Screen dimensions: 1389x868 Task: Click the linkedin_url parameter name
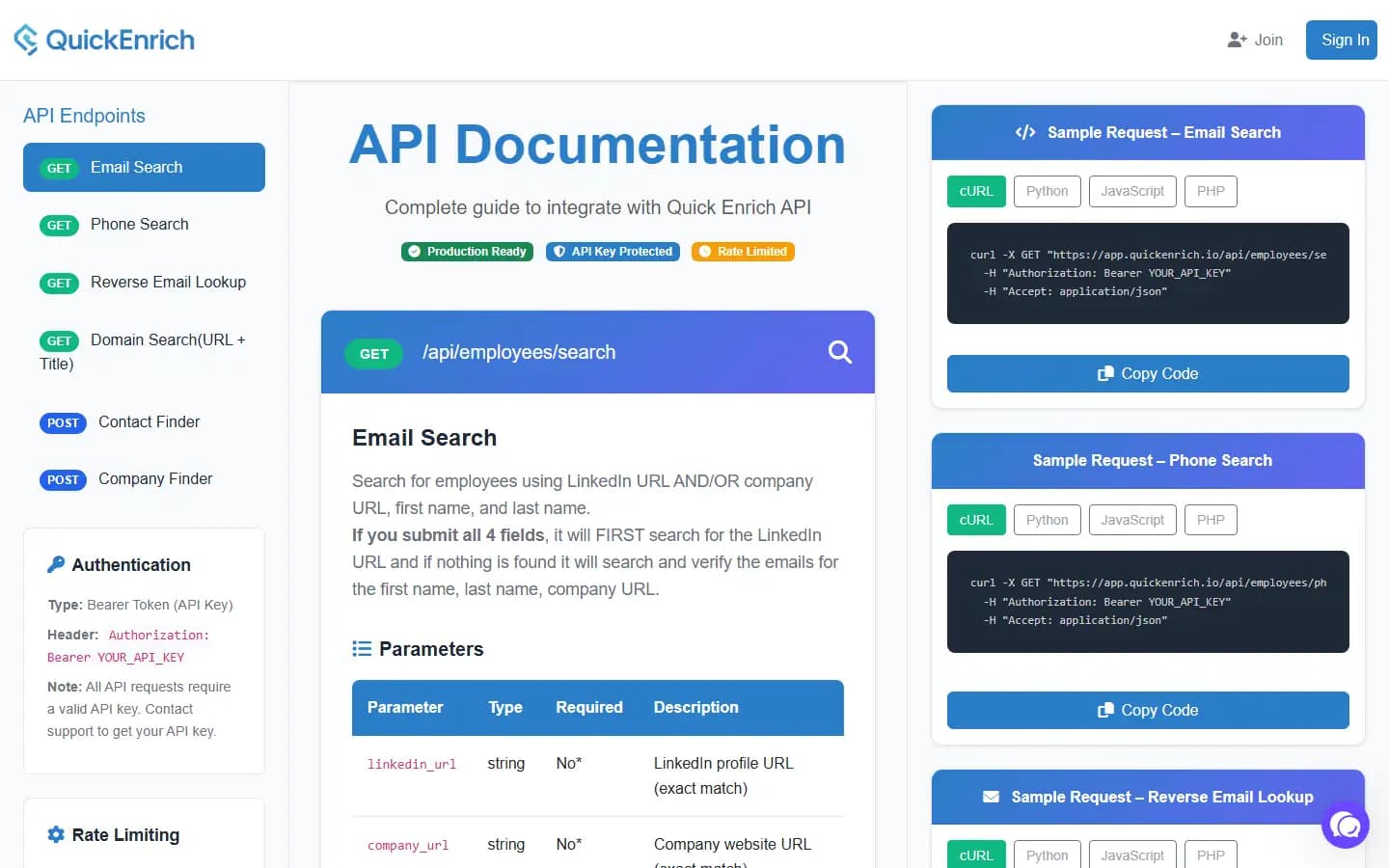click(x=412, y=764)
